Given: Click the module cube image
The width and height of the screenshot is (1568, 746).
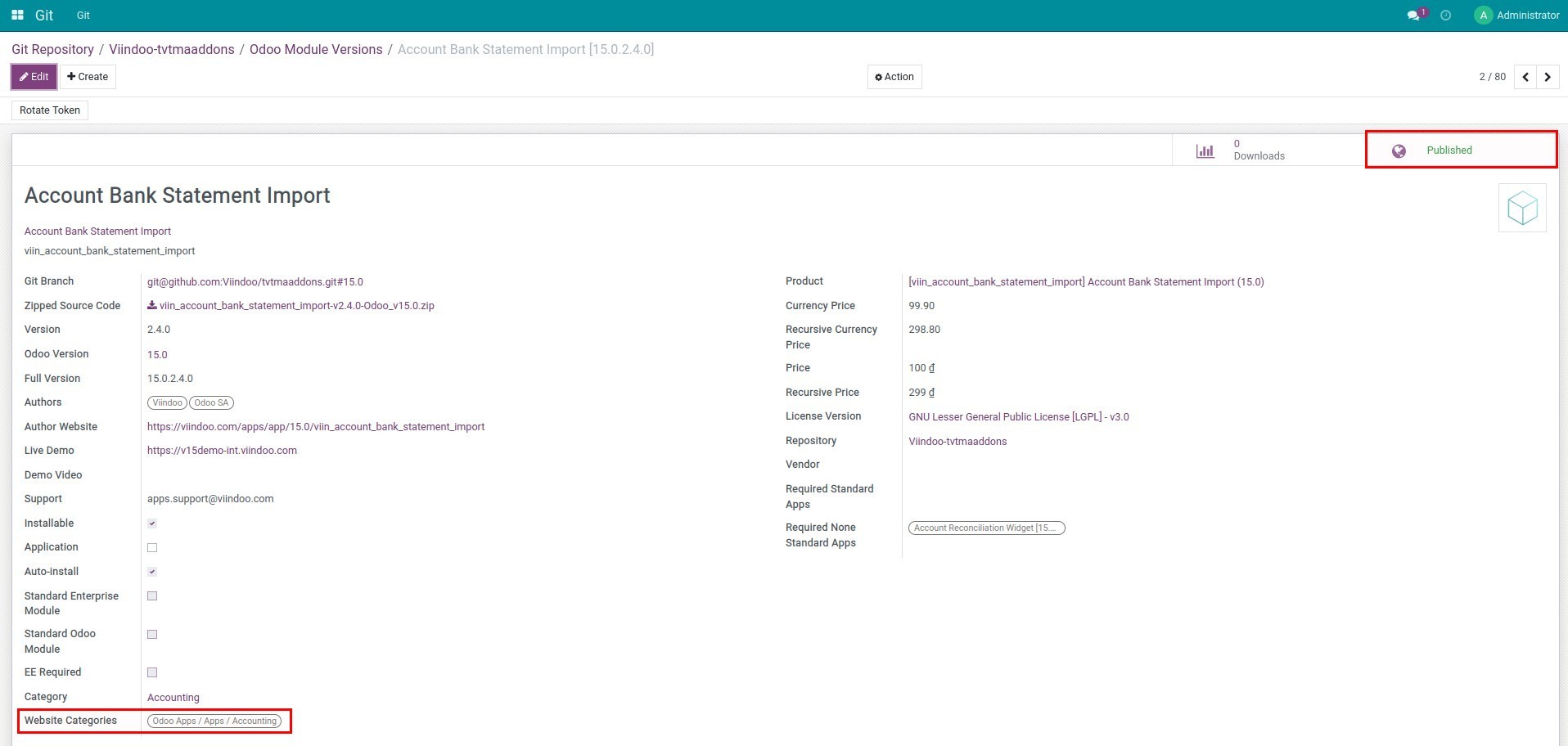Looking at the screenshot, I should 1521,208.
